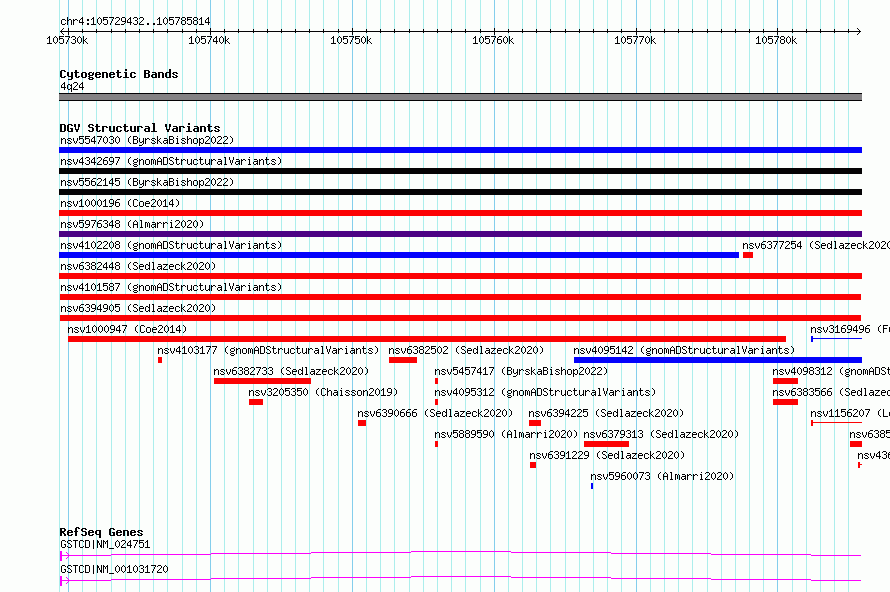890x592 pixels.
Task: Click the nsv6391229 (Sedlazeck2020) red marker
Action: [533, 465]
